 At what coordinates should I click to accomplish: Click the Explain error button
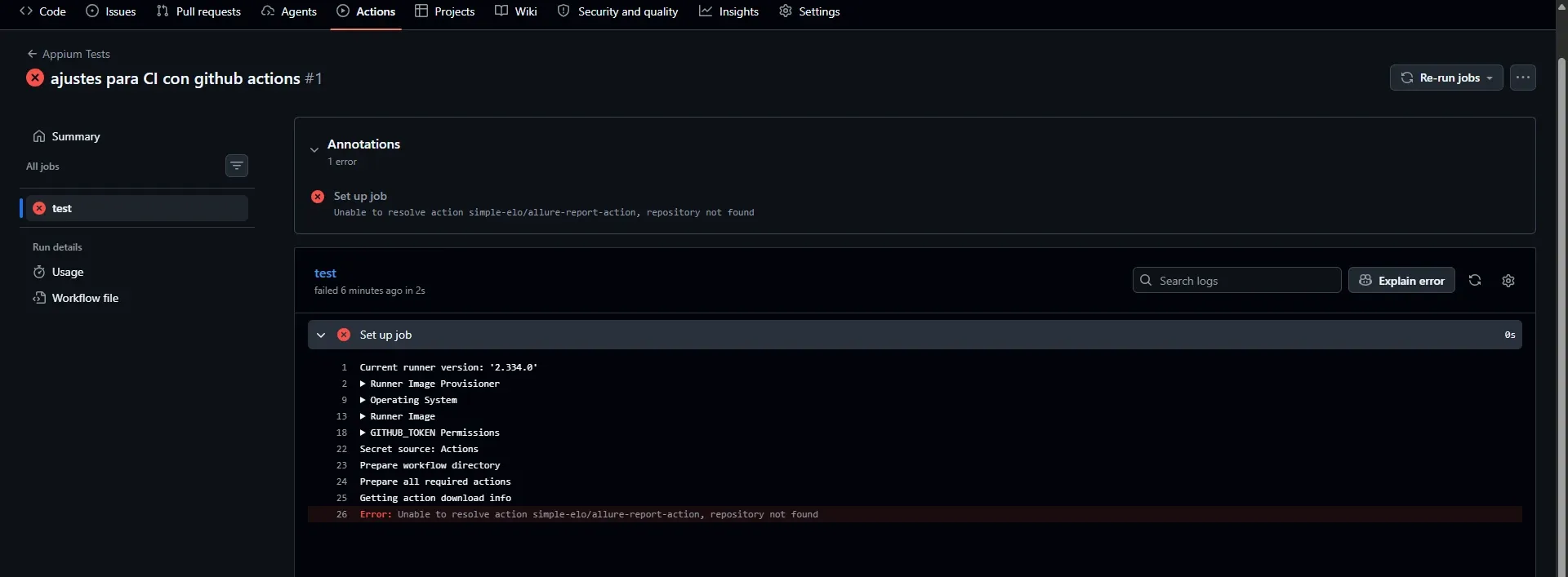coord(1401,280)
